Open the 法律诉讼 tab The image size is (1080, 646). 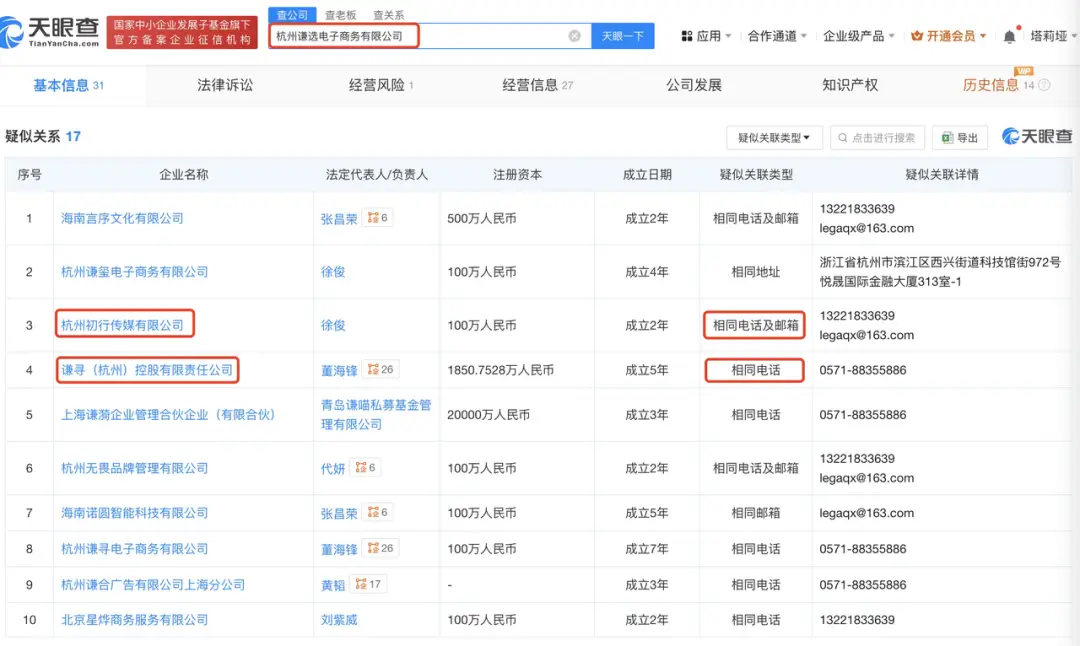tap(224, 85)
